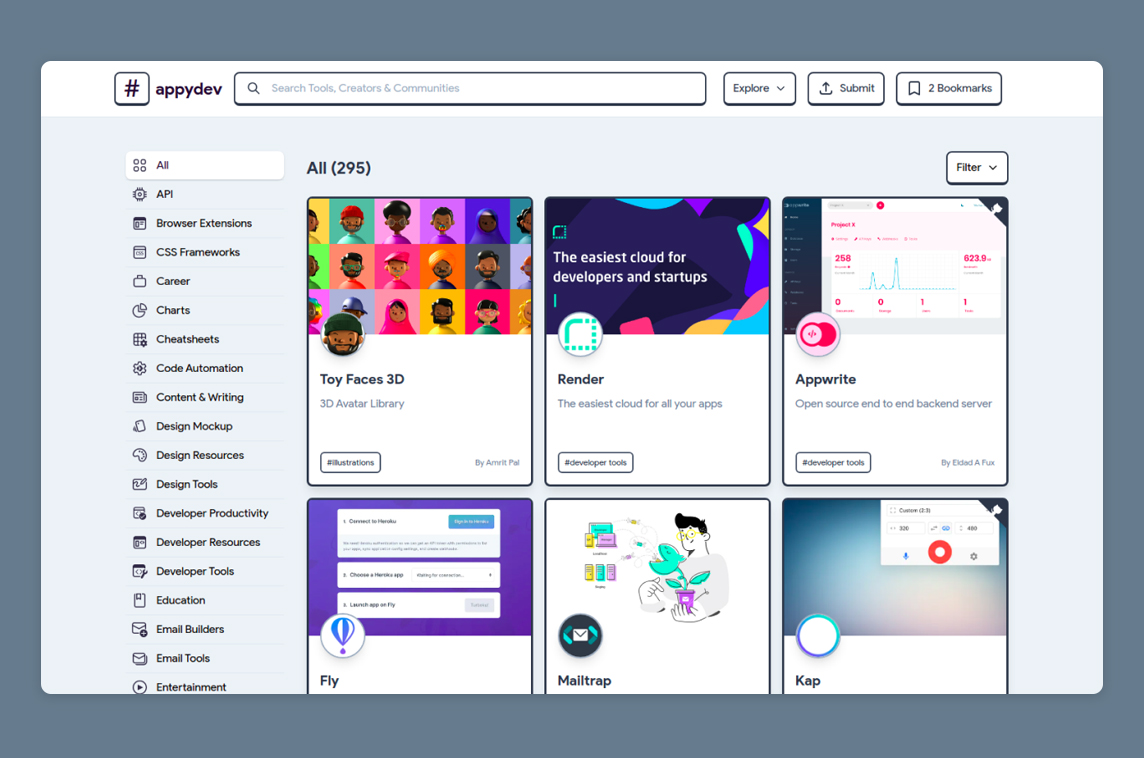The height and width of the screenshot is (758, 1144).
Task: Open the Explore dropdown
Action: point(760,88)
